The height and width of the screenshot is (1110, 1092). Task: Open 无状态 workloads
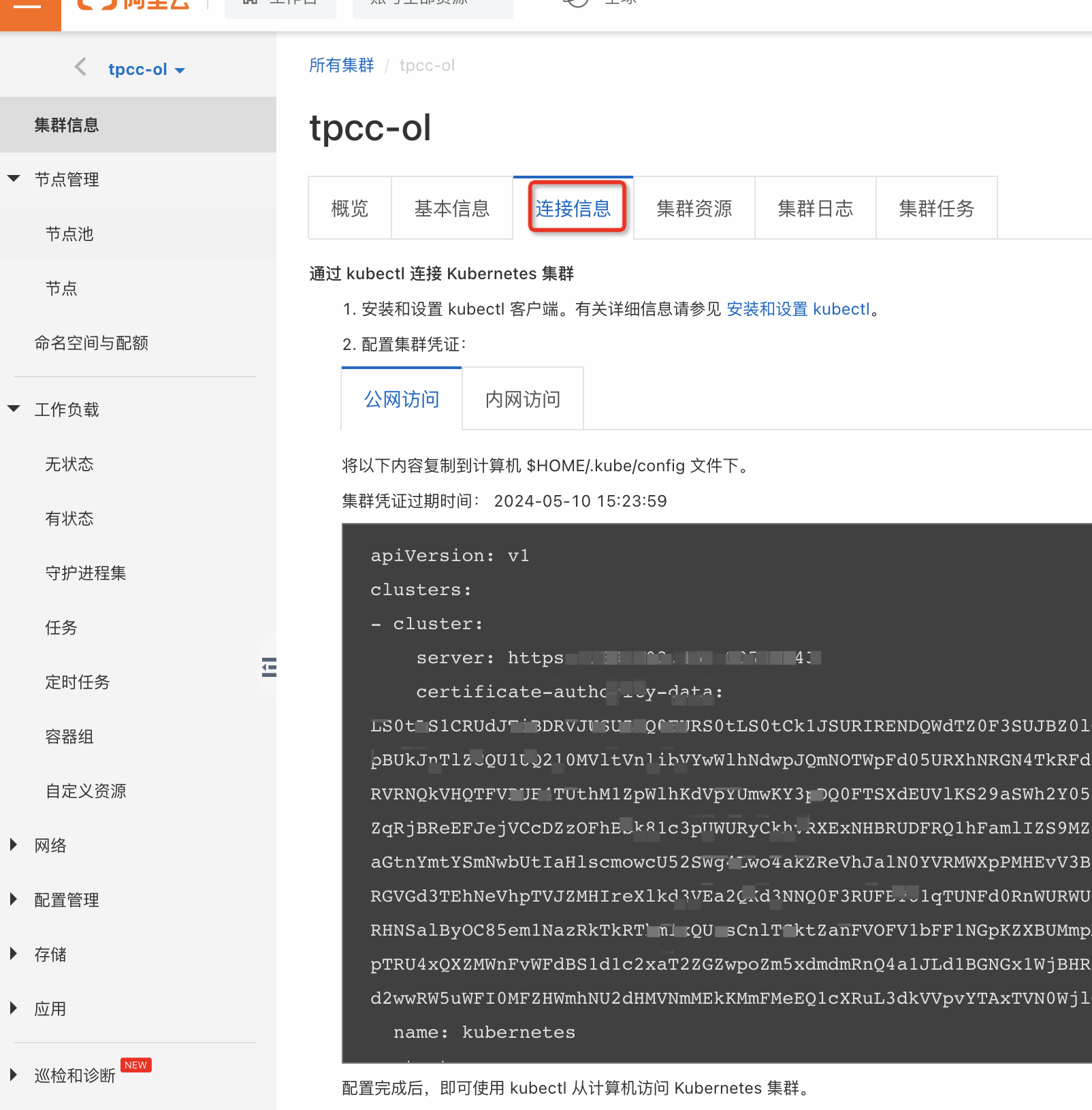pyautogui.click(x=69, y=464)
